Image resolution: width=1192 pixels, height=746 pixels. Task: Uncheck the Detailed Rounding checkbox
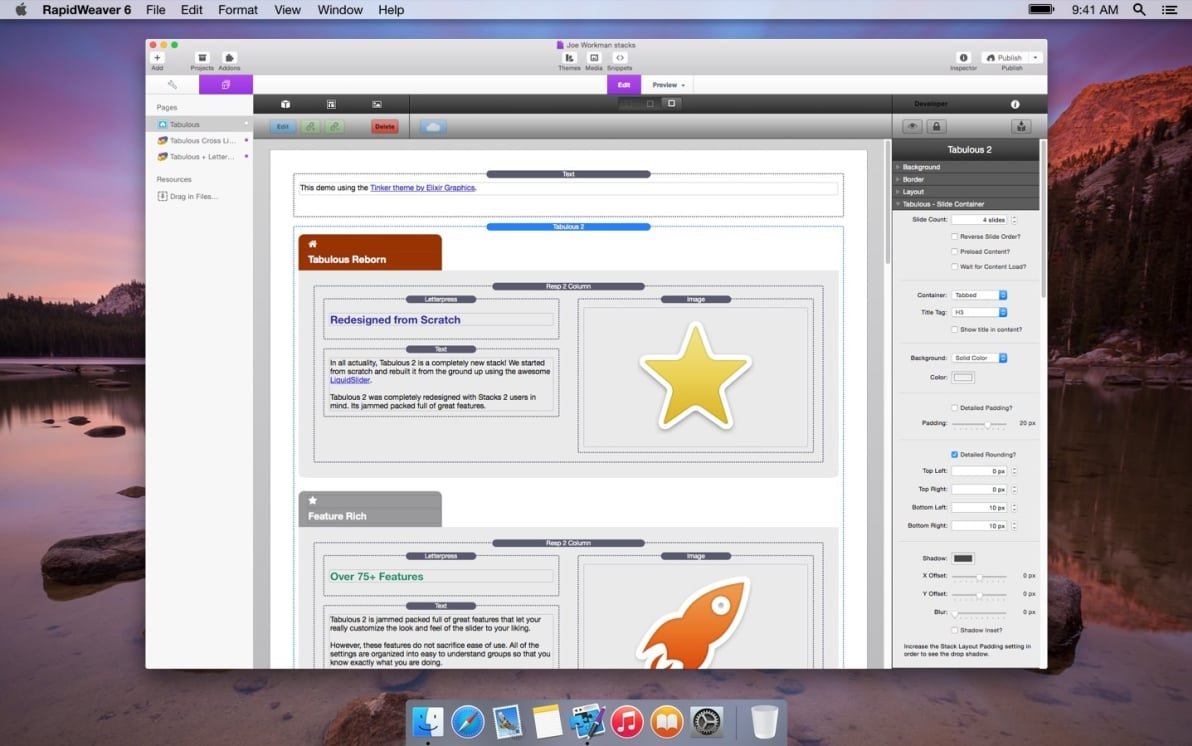point(954,455)
